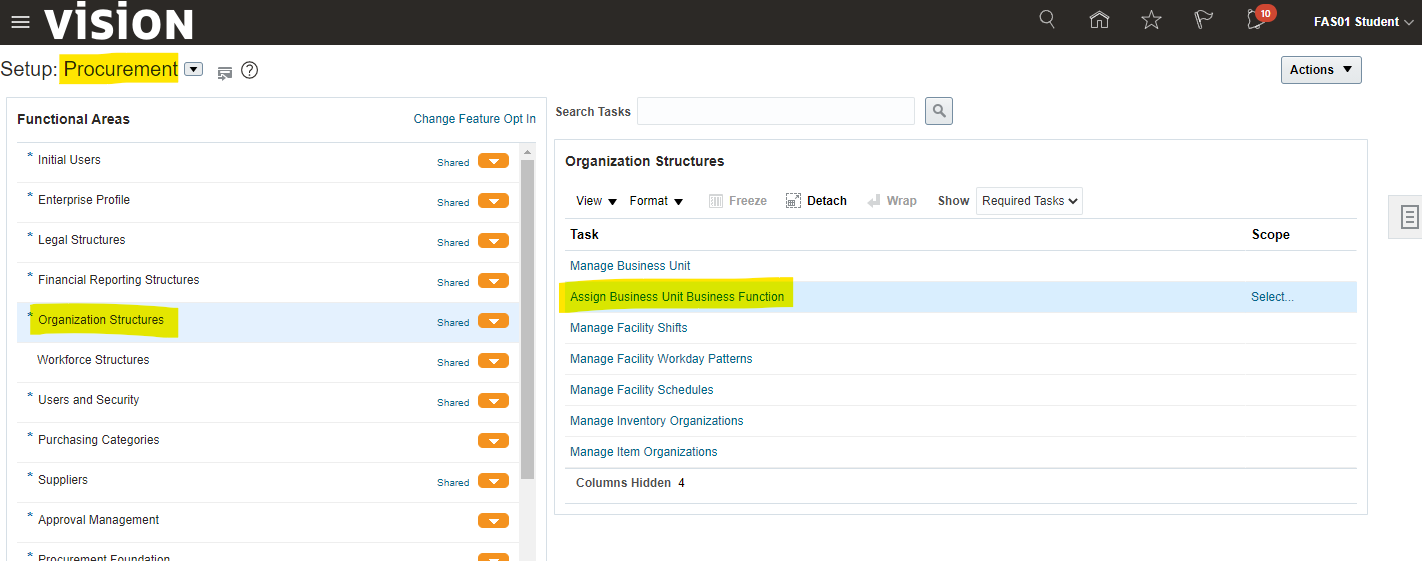Image resolution: width=1422 pixels, height=561 pixels.
Task: Click the Functional Areas vertical scrollbar
Action: click(x=527, y=320)
